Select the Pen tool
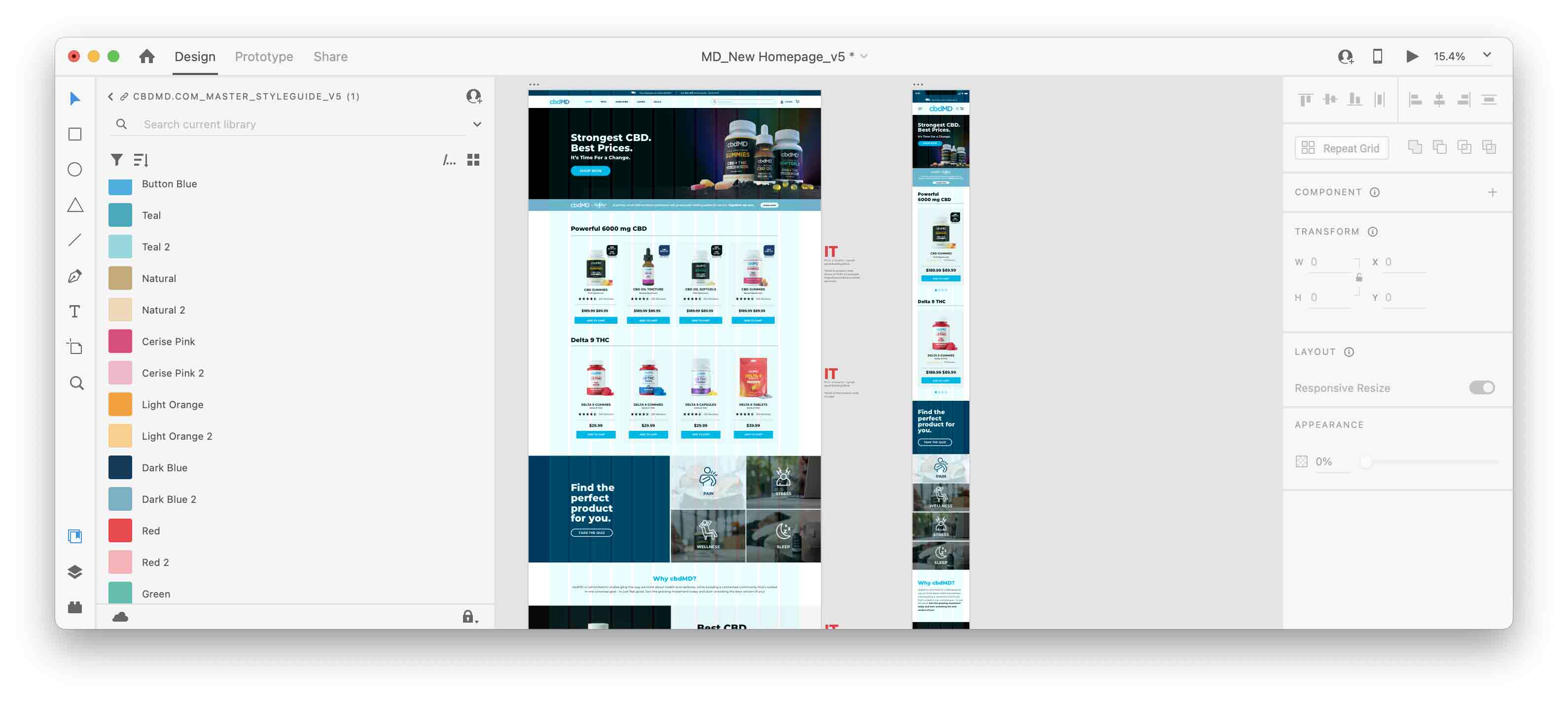This screenshot has height=702, width=1568. pyautogui.click(x=75, y=276)
